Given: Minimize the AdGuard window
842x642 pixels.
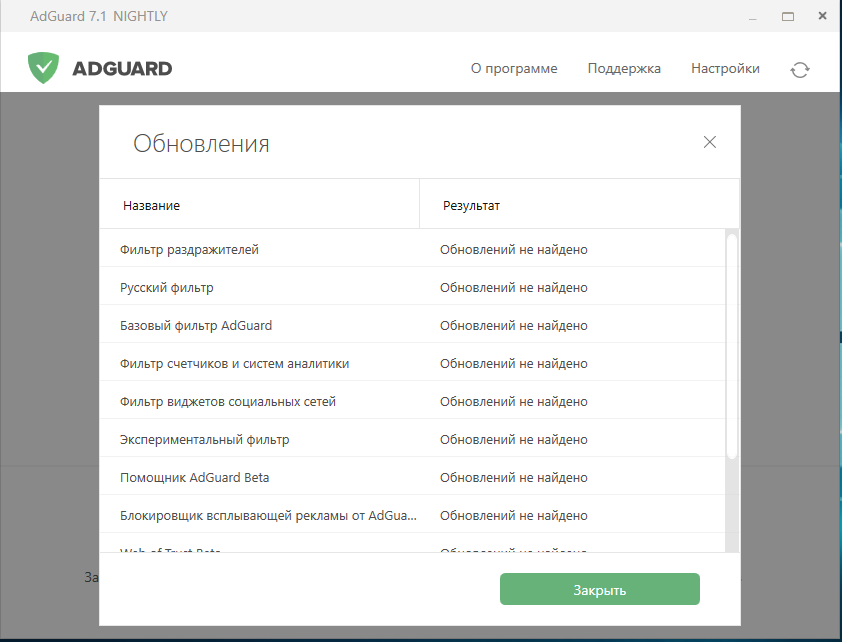Looking at the screenshot, I should tap(753, 17).
